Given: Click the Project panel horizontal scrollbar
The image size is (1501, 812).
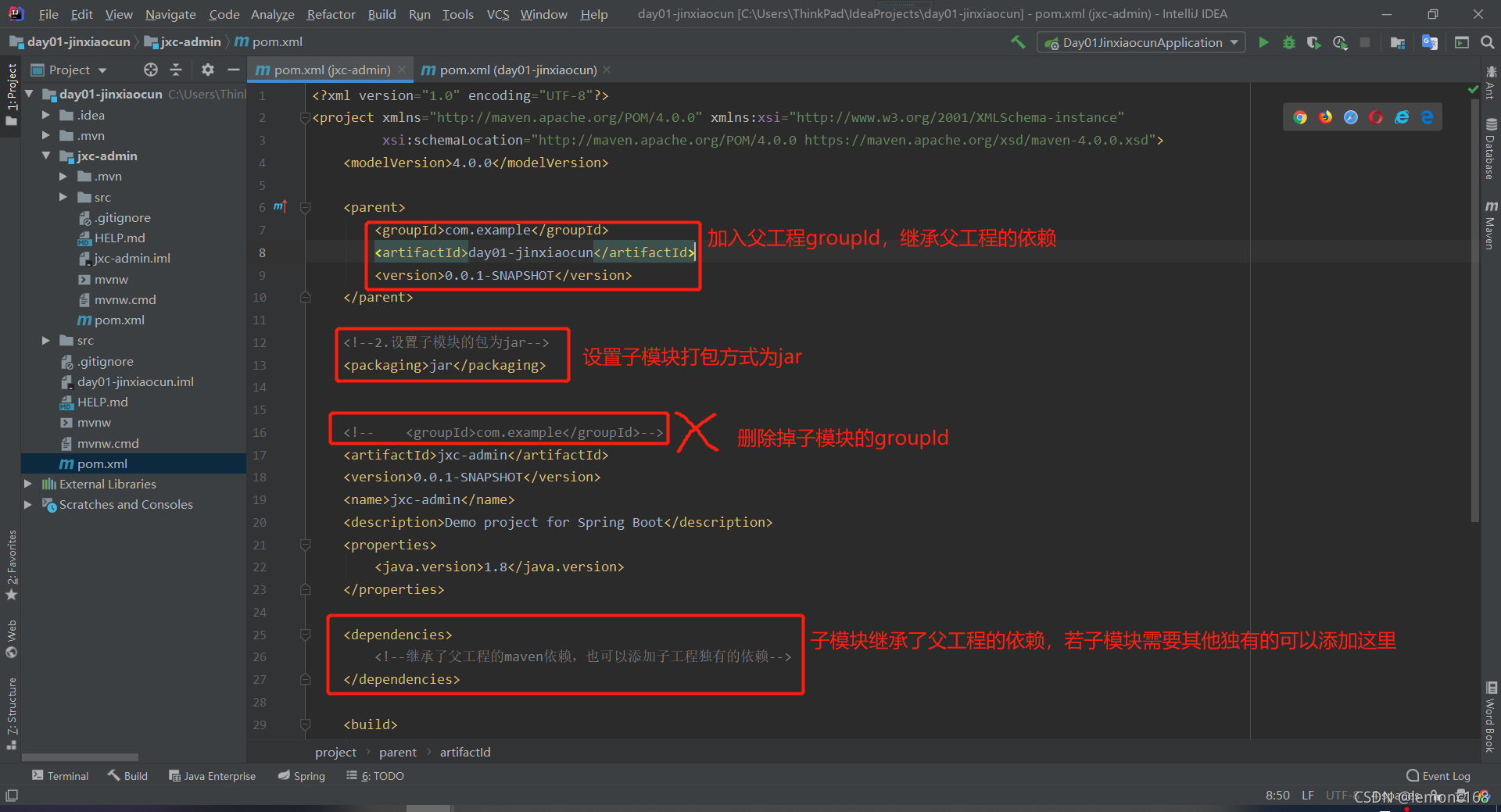Looking at the screenshot, I should tap(81, 757).
